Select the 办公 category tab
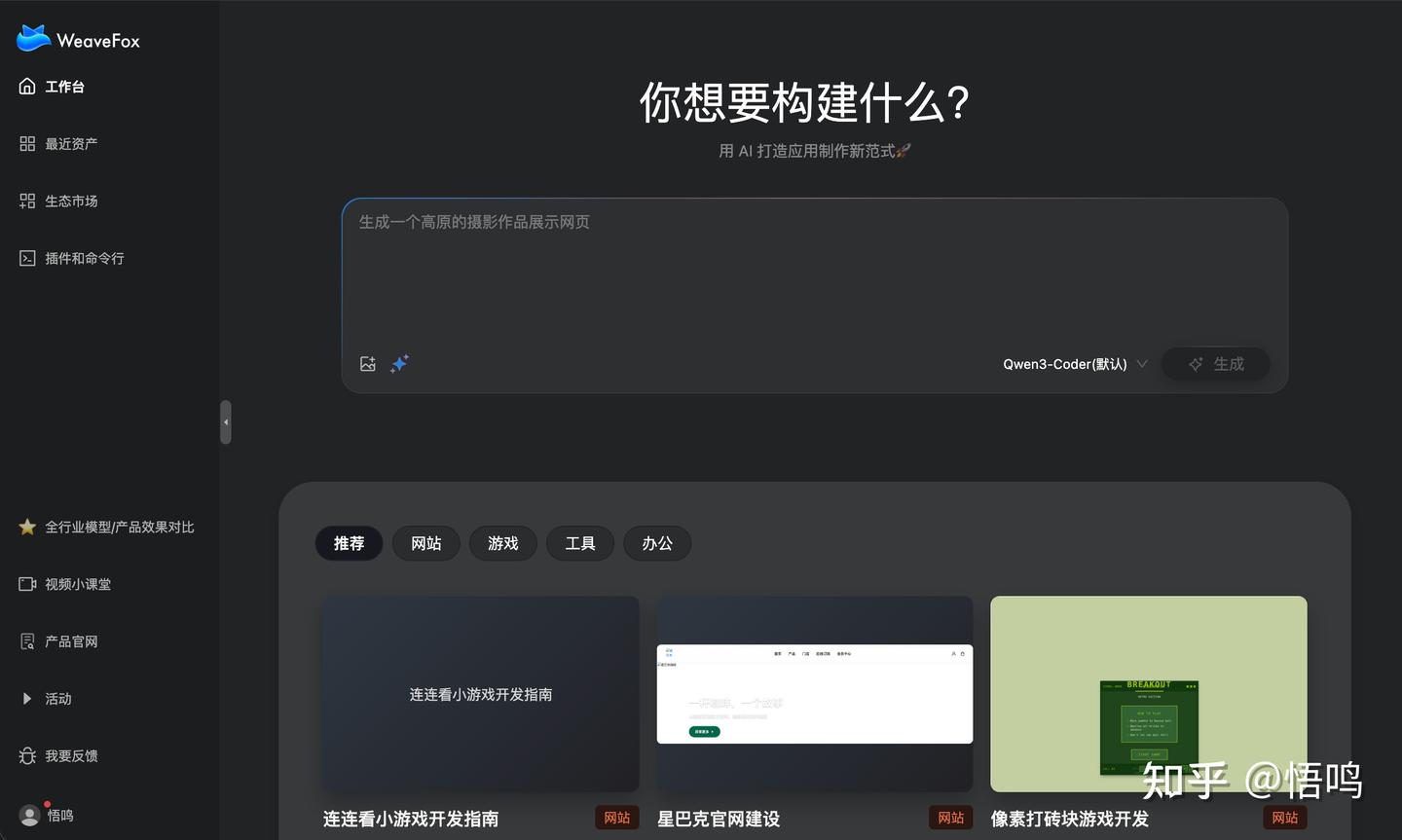Image resolution: width=1402 pixels, height=840 pixels. point(657,543)
